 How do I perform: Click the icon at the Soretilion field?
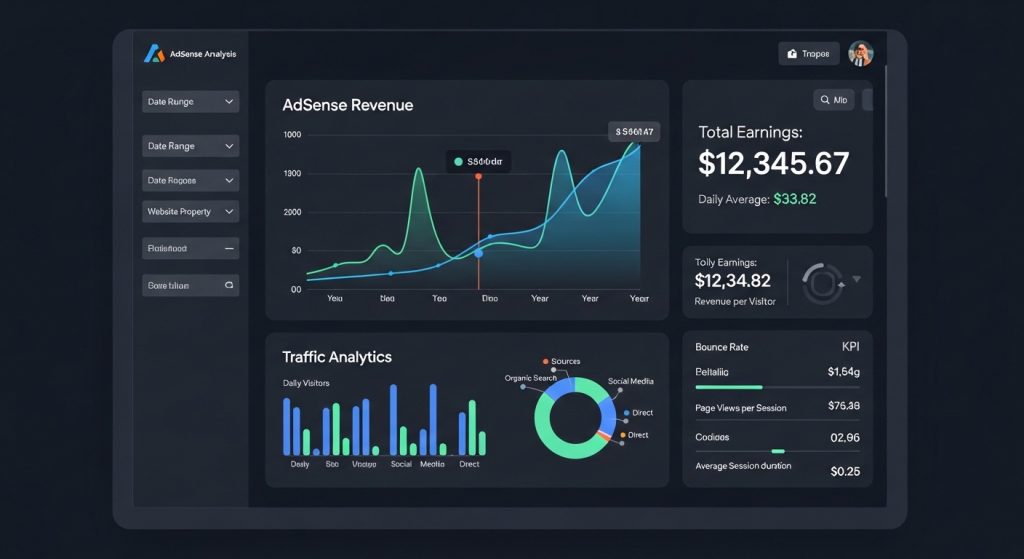point(229,285)
